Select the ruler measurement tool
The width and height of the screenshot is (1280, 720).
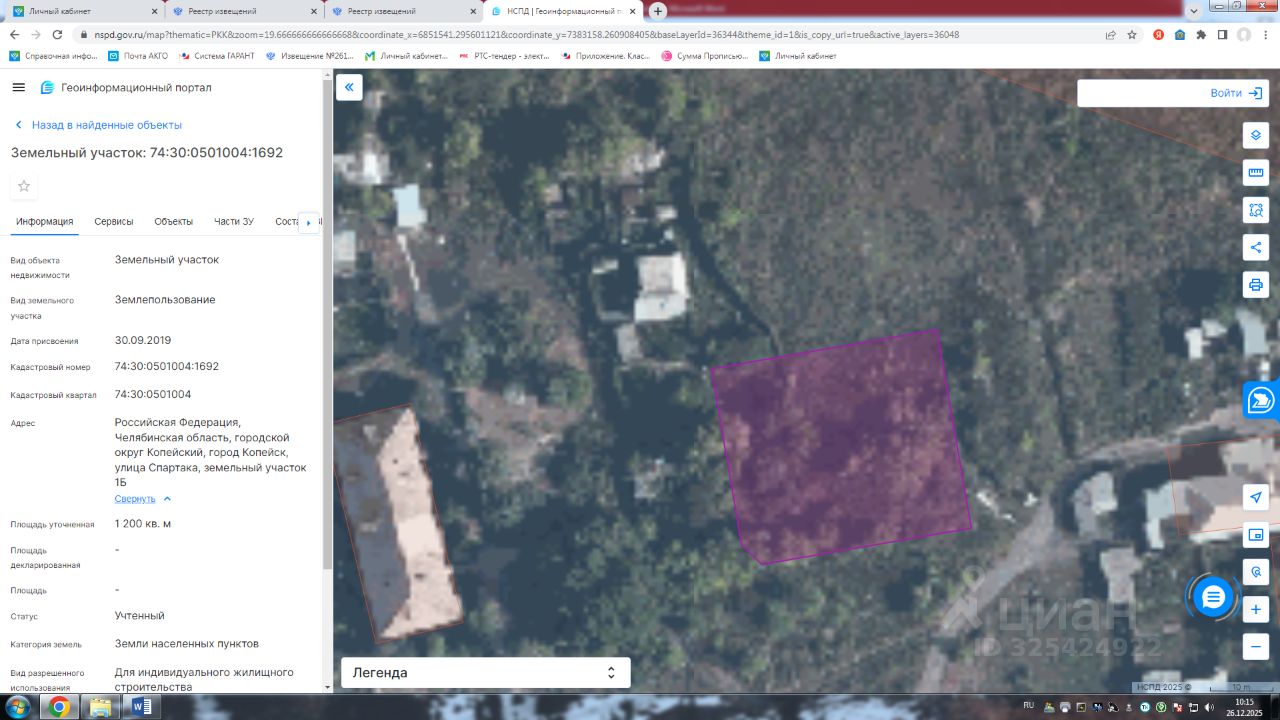pos(1256,173)
